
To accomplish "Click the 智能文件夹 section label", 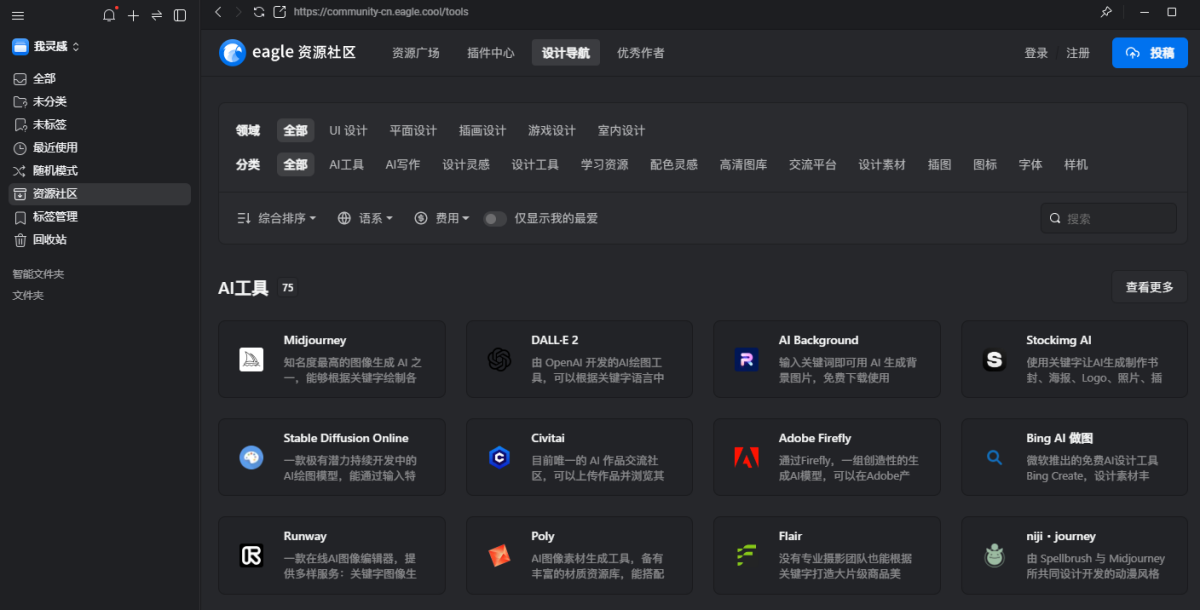I will pos(38,274).
